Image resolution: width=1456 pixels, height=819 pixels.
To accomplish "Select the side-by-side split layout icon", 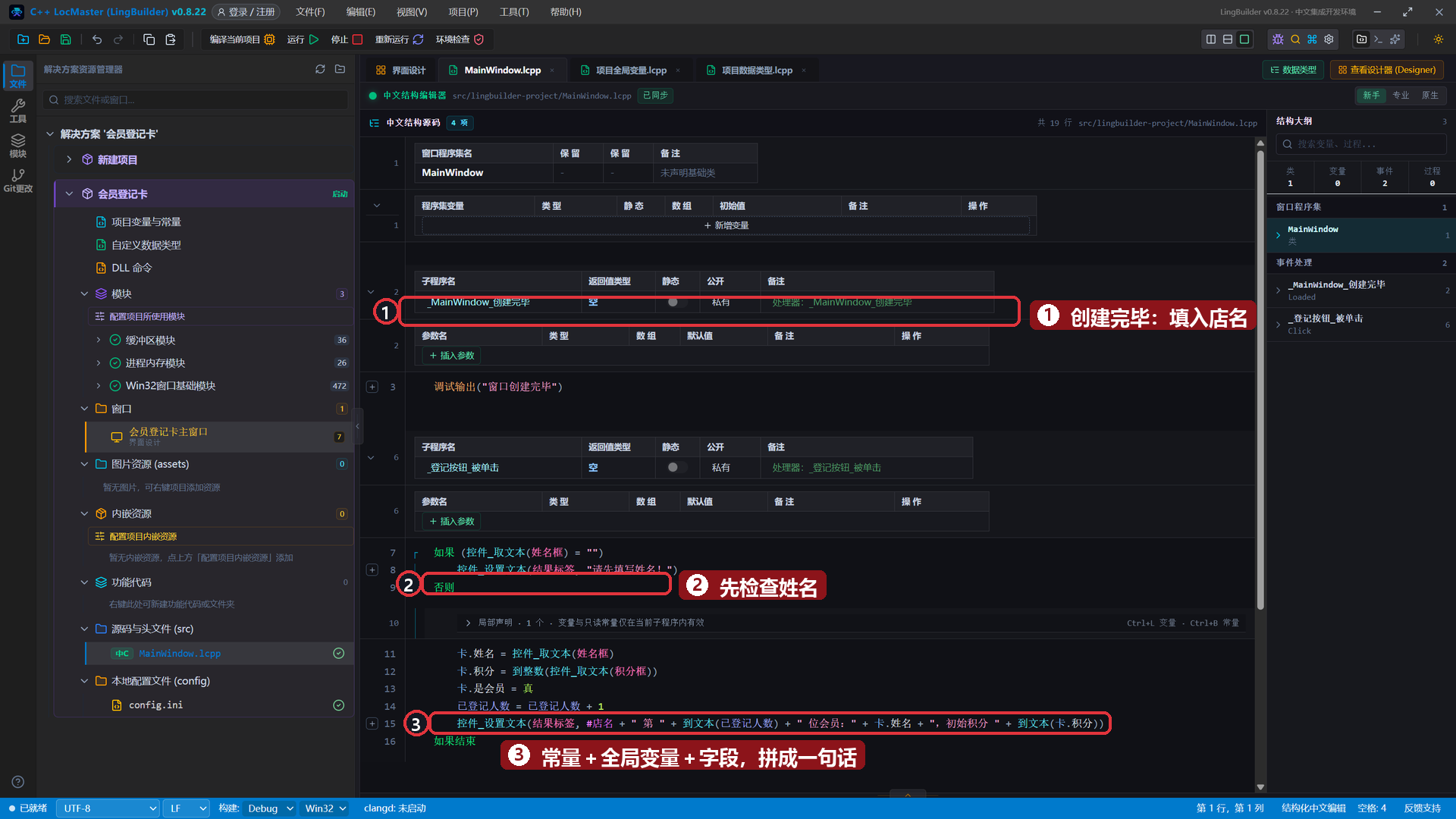I will click(x=1211, y=39).
